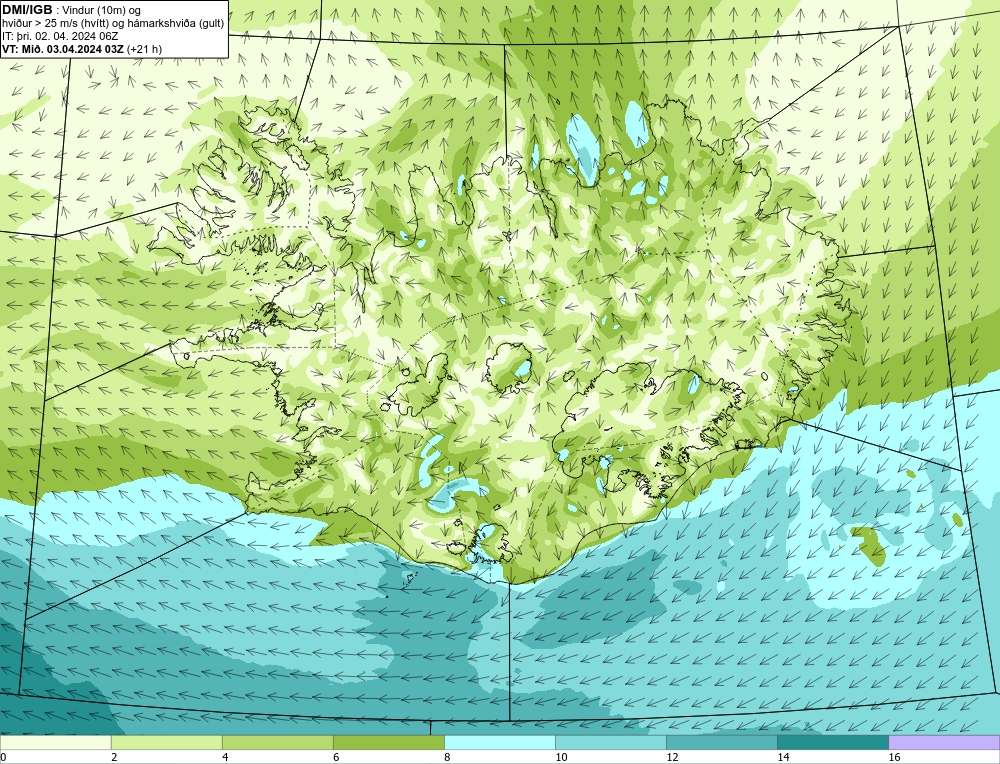Image resolution: width=1000 pixels, height=764 pixels.
Task: Click the 4–6 m/s green legend swatch
Action: (x=277, y=742)
